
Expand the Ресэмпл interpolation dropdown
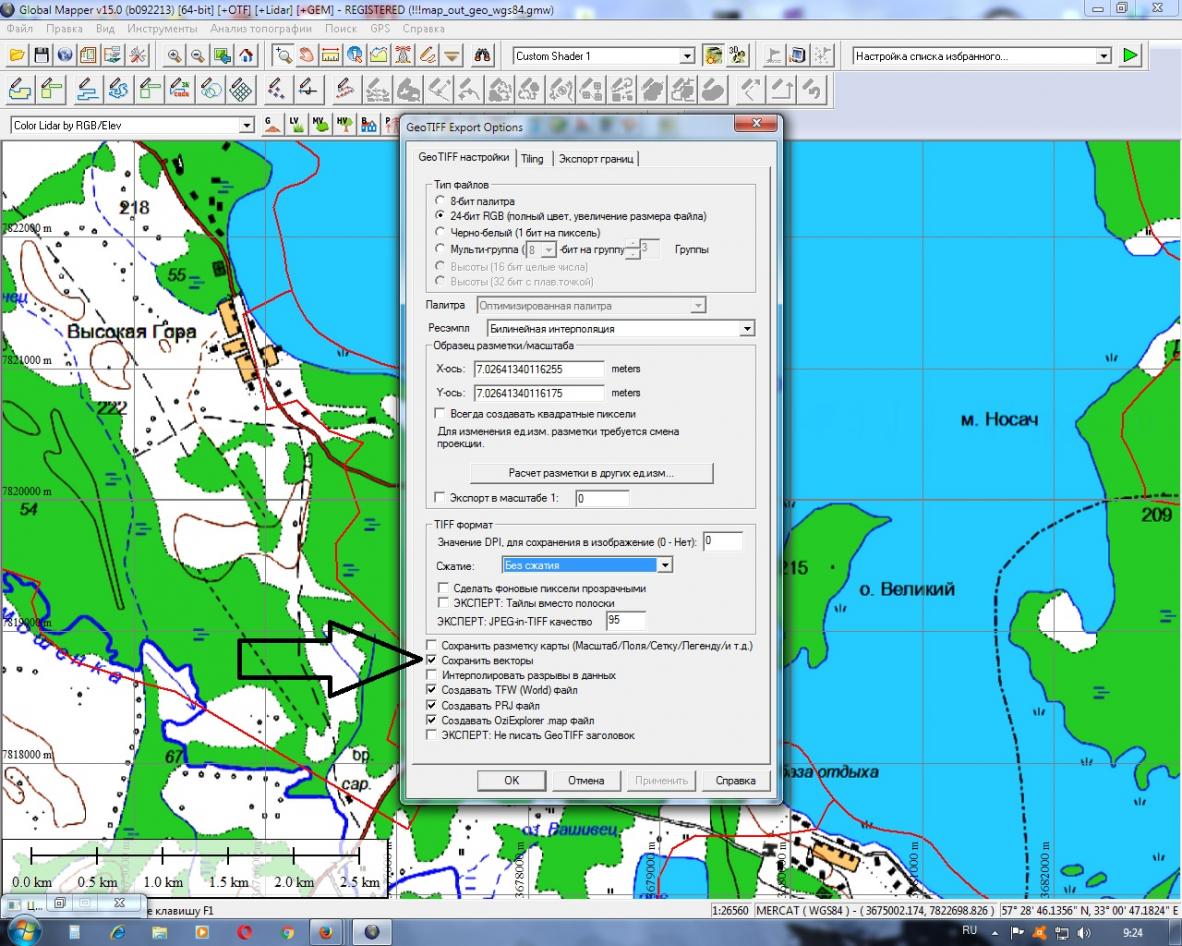[746, 328]
